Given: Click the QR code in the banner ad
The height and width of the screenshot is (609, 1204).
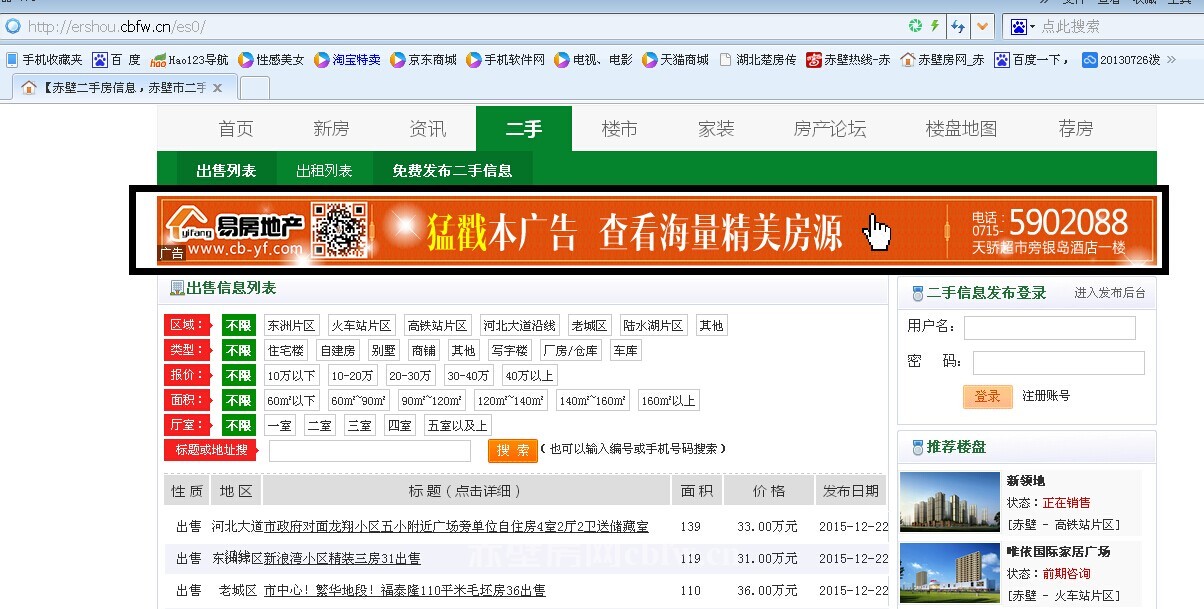Looking at the screenshot, I should [339, 230].
